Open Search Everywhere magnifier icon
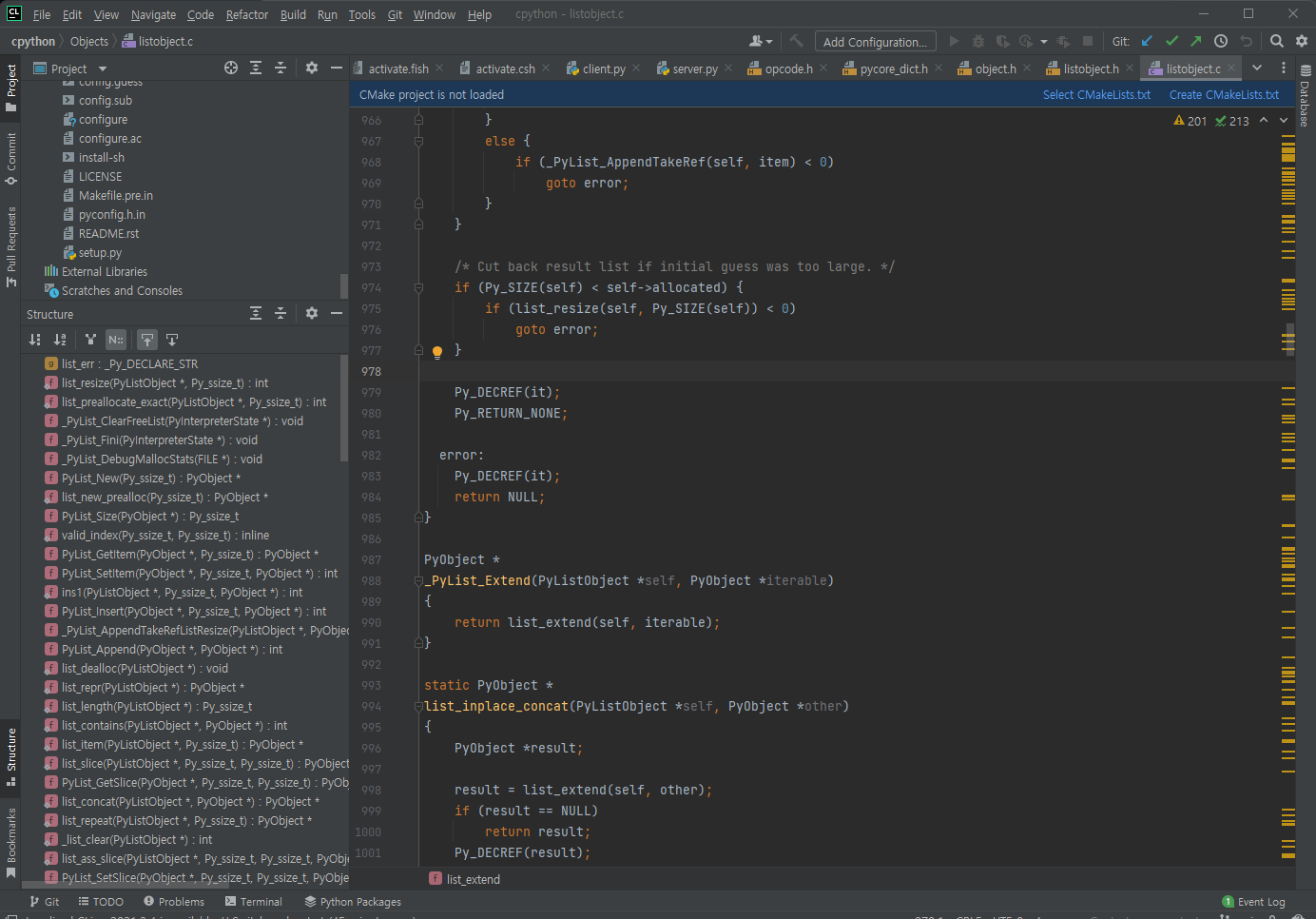 tap(1277, 41)
